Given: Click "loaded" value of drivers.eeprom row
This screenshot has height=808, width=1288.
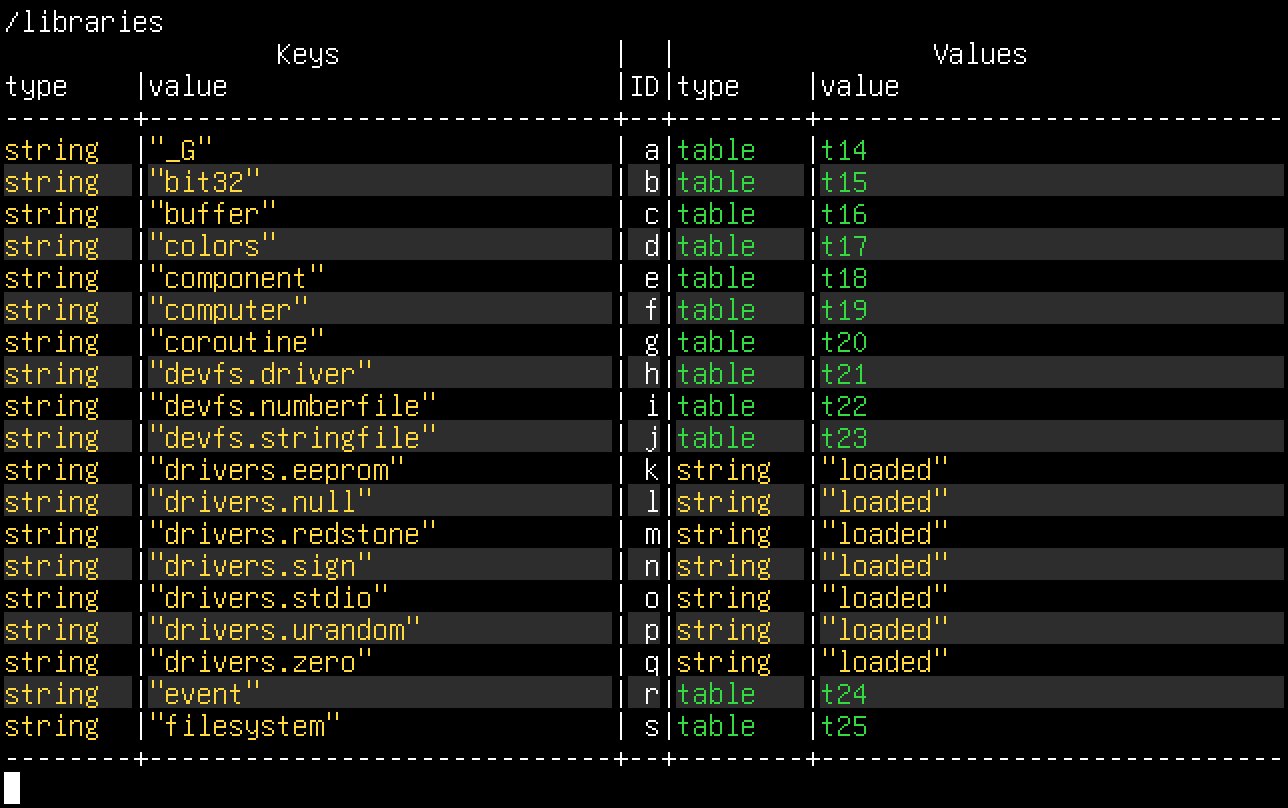Looking at the screenshot, I should click(884, 470).
